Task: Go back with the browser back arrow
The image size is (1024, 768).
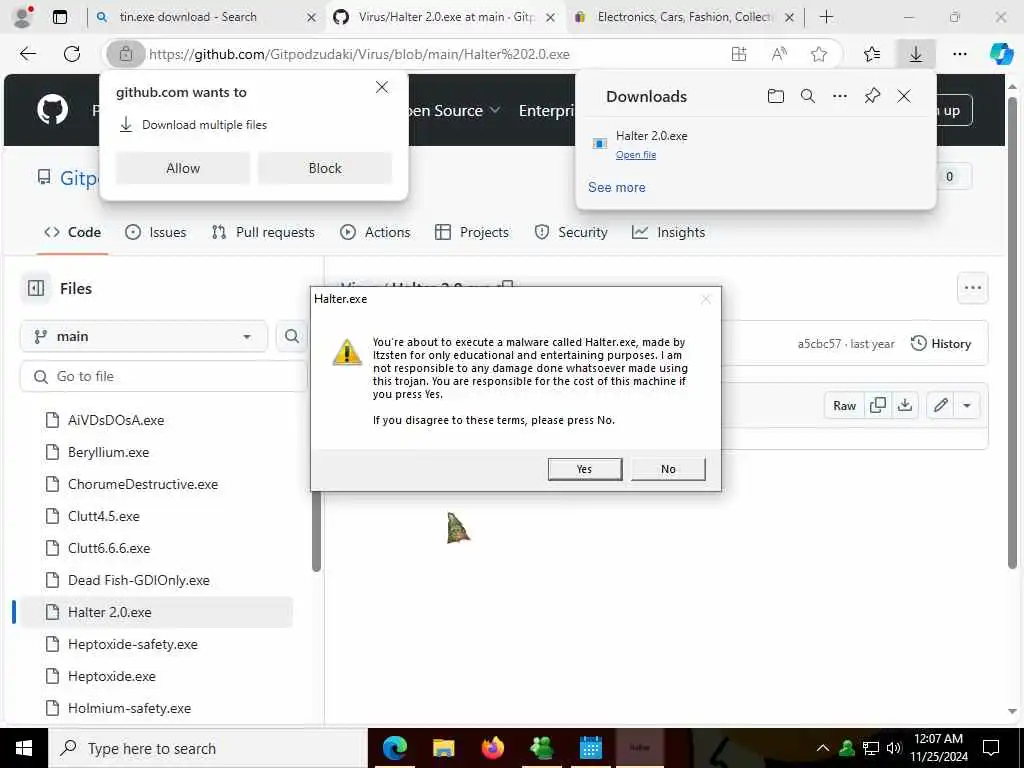Action: [28, 54]
